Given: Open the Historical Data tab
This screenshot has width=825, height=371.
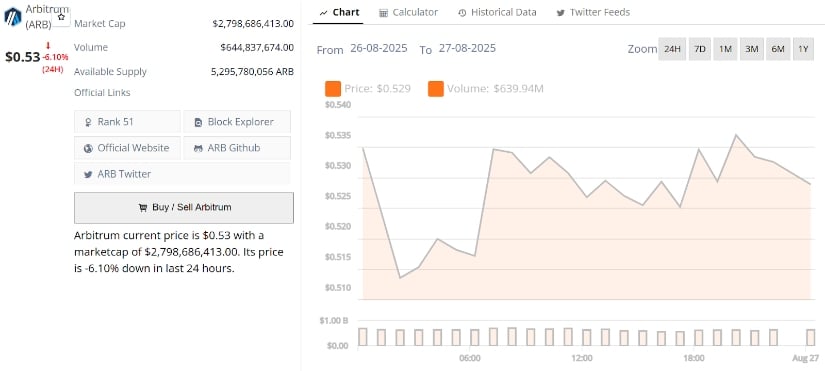Looking at the screenshot, I should click(x=497, y=12).
